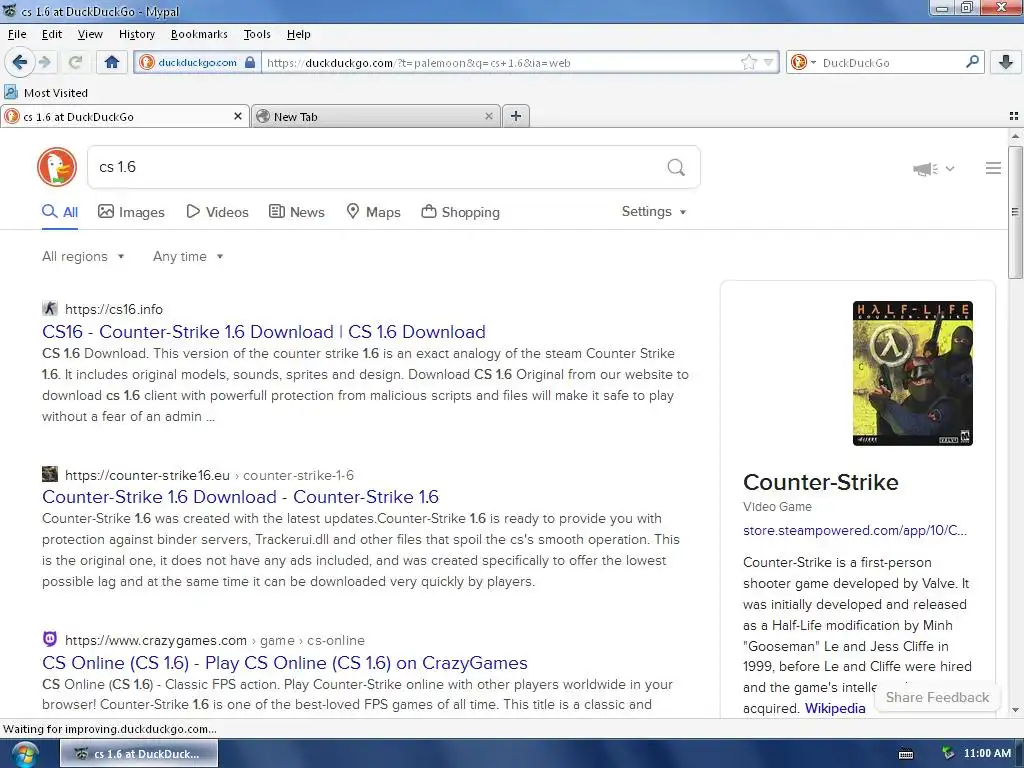Open the Help menu
The image size is (1024, 768).
pos(298,34)
